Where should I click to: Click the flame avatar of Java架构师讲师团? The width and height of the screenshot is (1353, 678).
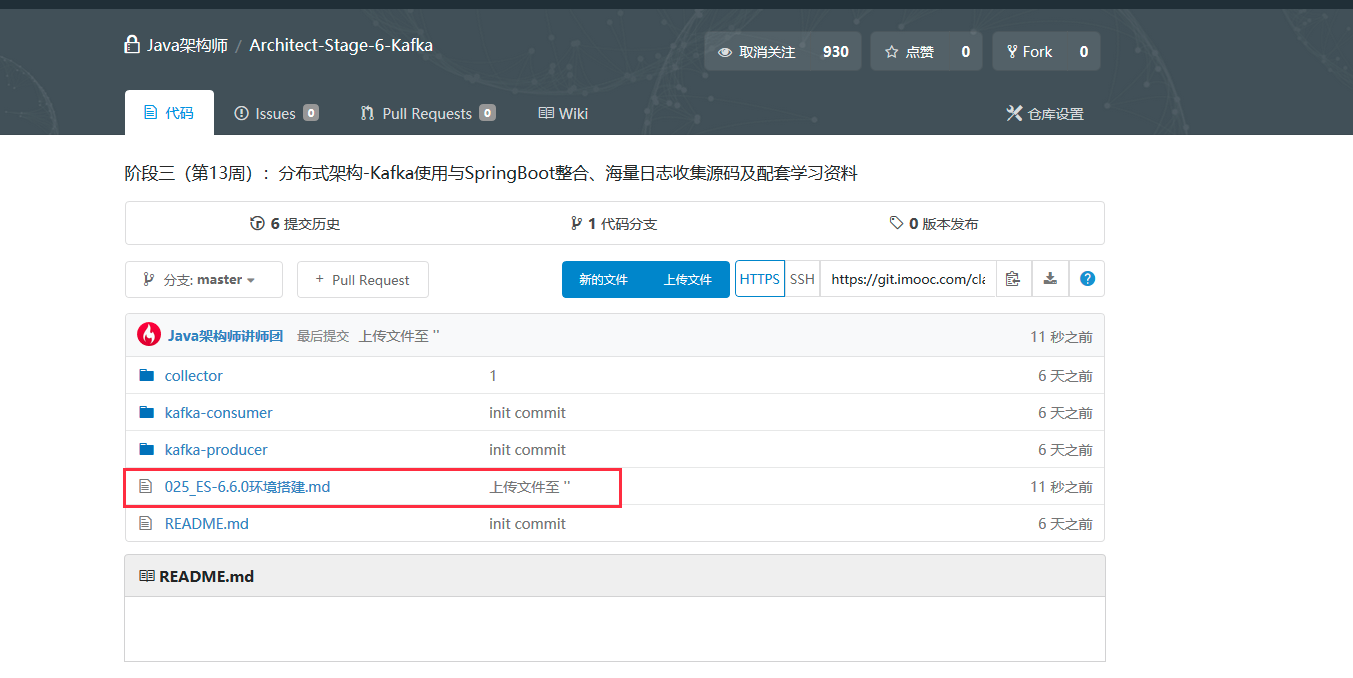point(149,335)
